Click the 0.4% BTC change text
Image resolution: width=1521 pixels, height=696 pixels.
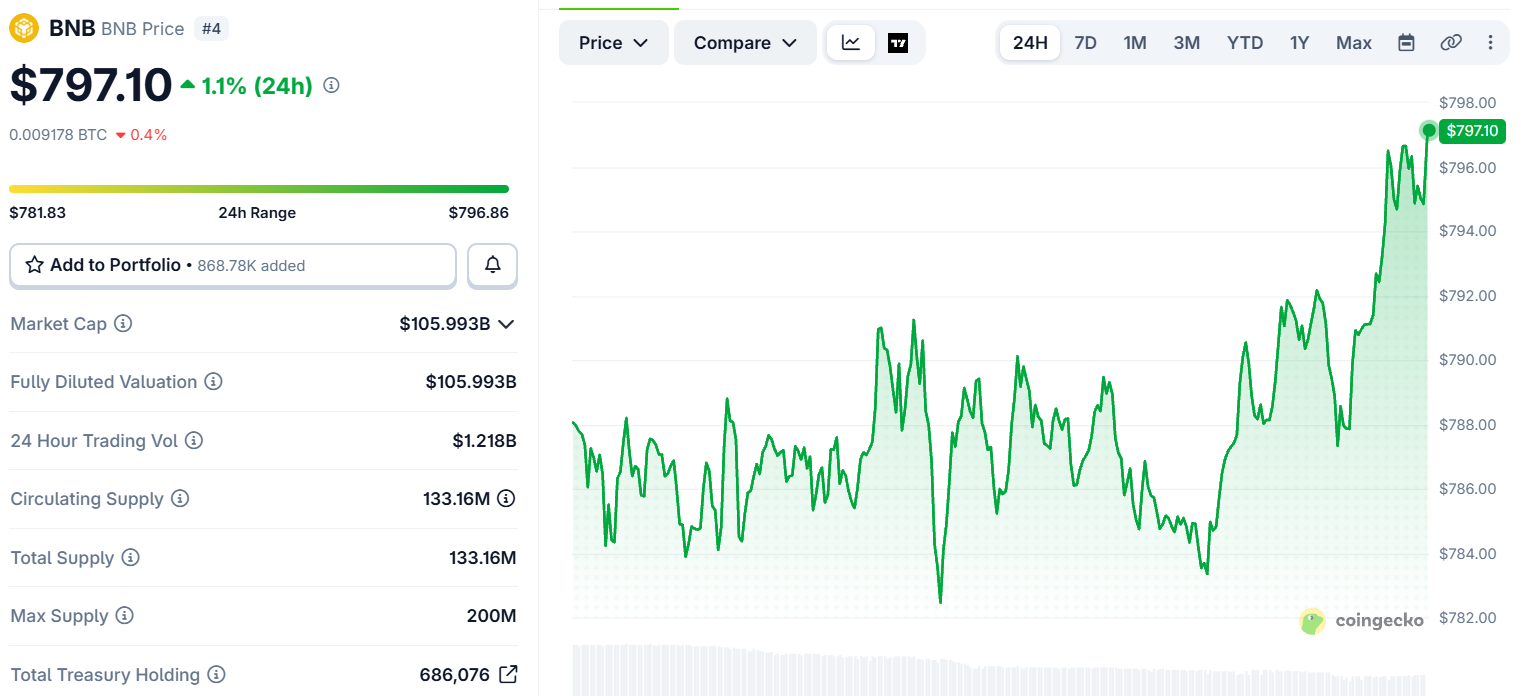pyautogui.click(x=148, y=135)
